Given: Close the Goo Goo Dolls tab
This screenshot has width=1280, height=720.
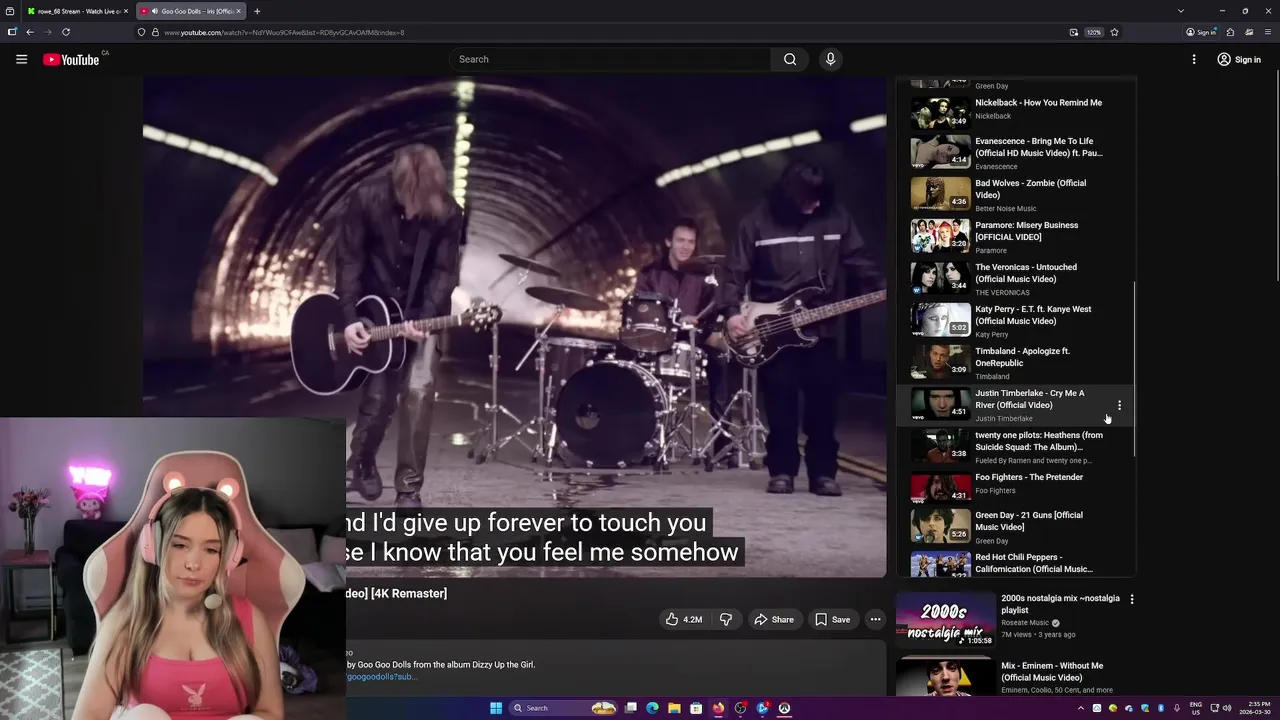Looking at the screenshot, I should 239,11.
